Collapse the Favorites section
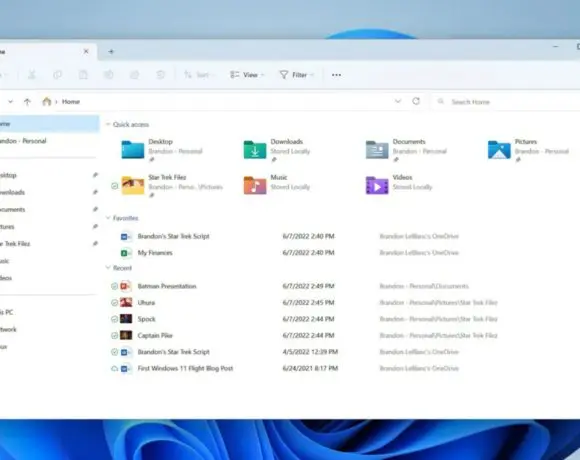This screenshot has height=460, width=580. [108, 218]
